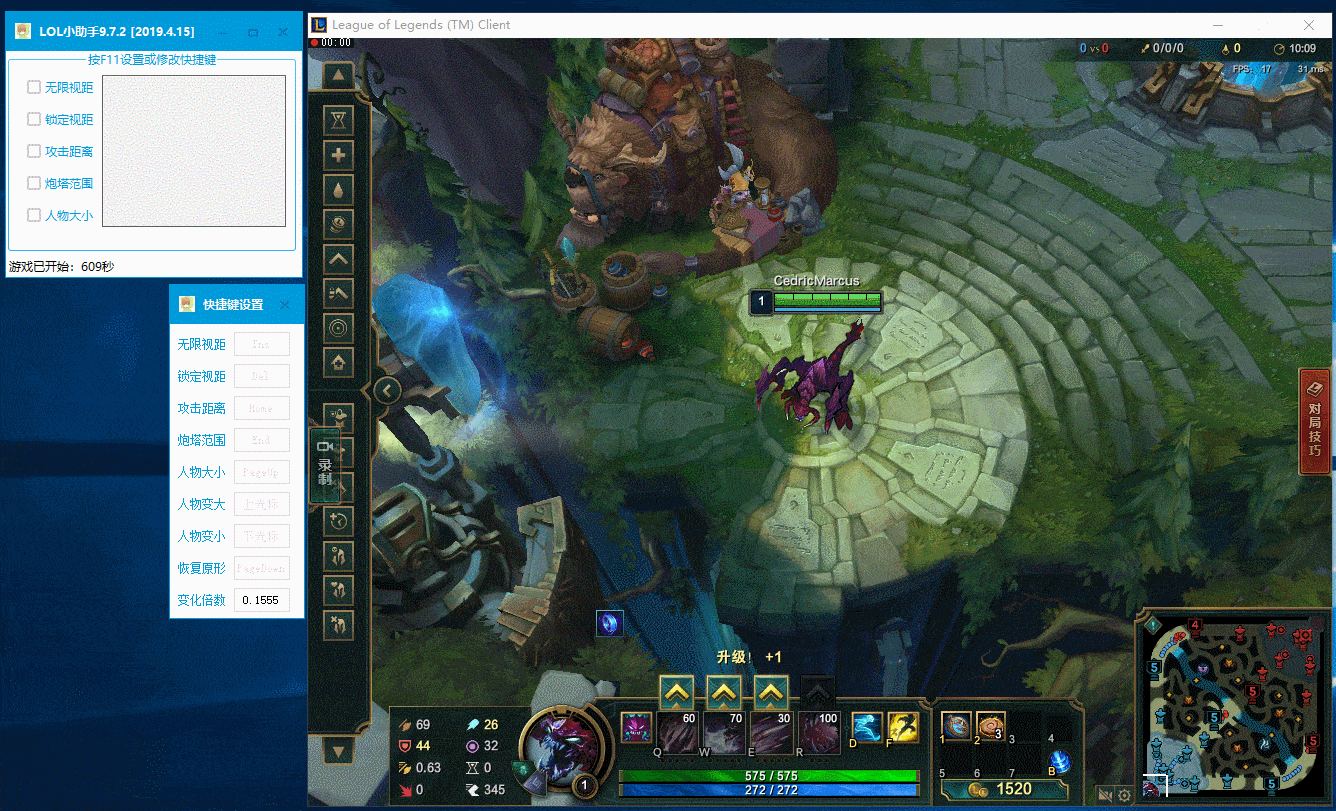Viewport: 1336px width, 811px height.
Task: Click the blue recall B button
Action: (x=1061, y=760)
